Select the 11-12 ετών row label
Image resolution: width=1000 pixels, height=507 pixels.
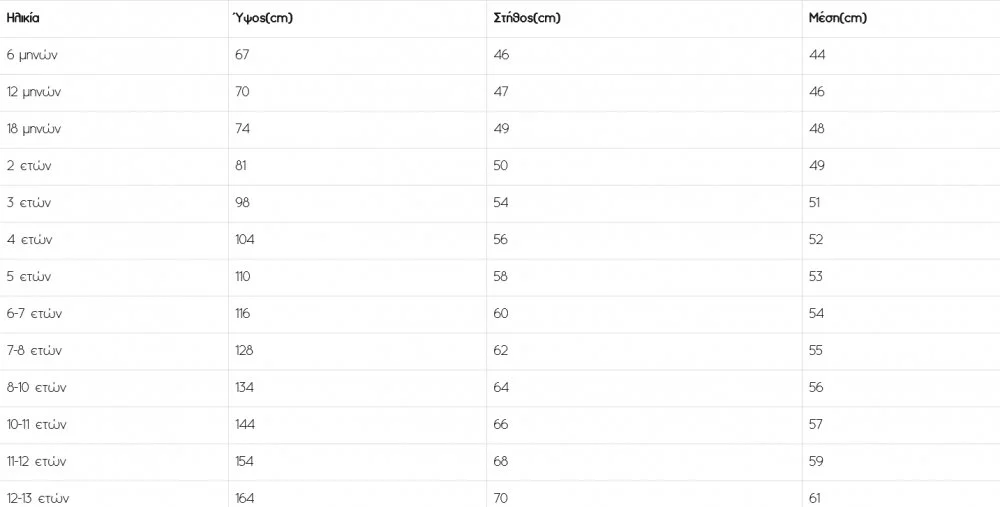(36, 462)
